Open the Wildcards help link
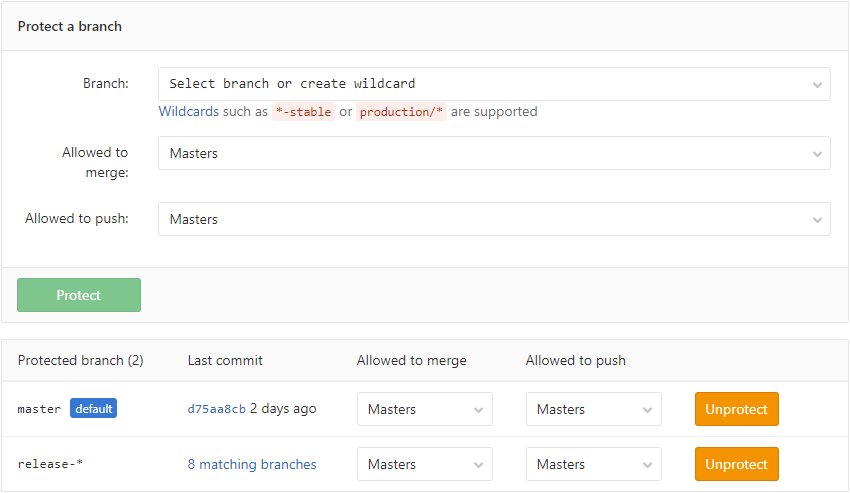This screenshot has width=850, height=493. 188,112
